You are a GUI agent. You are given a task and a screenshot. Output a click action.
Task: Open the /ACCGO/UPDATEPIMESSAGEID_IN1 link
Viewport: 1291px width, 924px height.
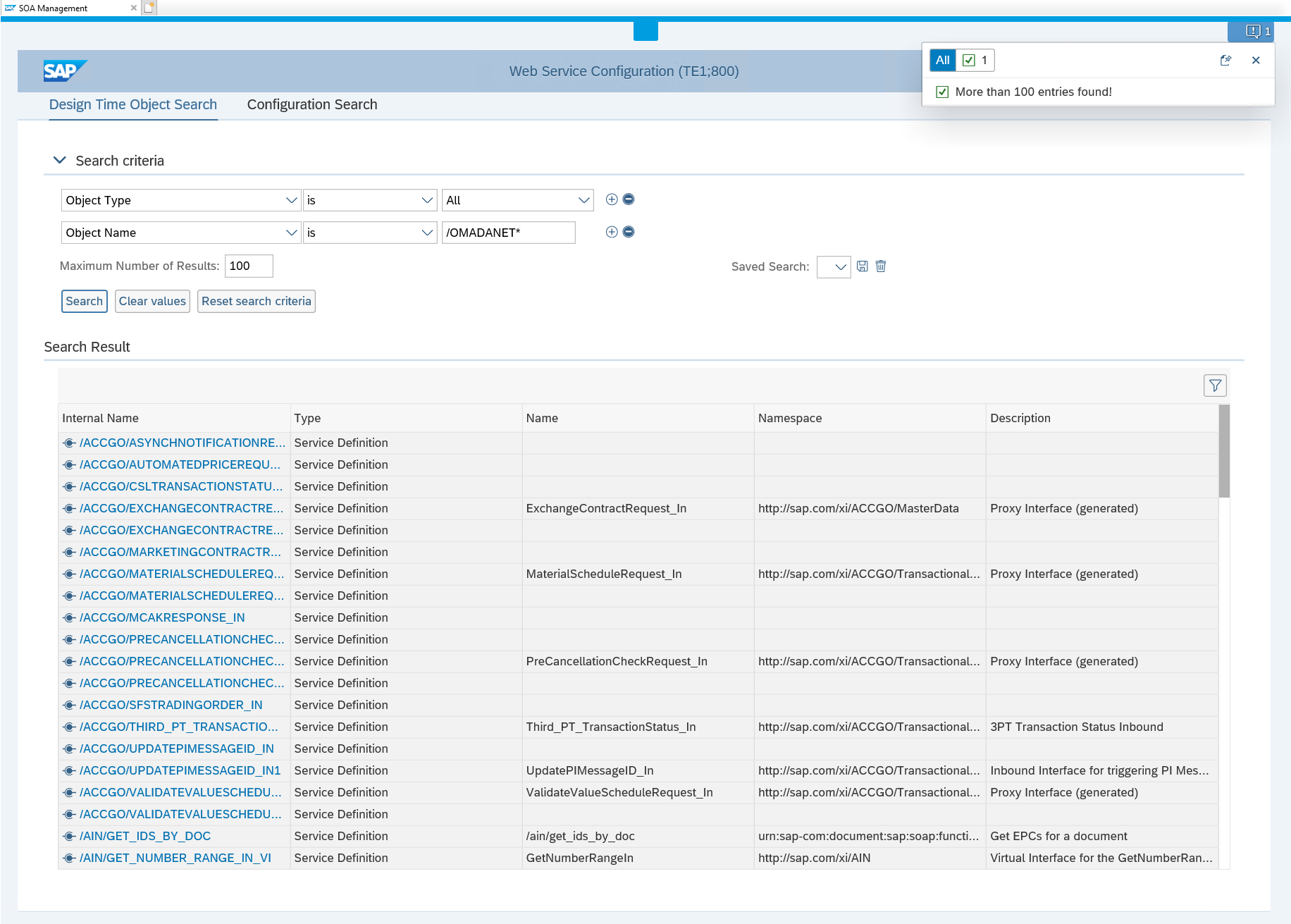point(180,770)
